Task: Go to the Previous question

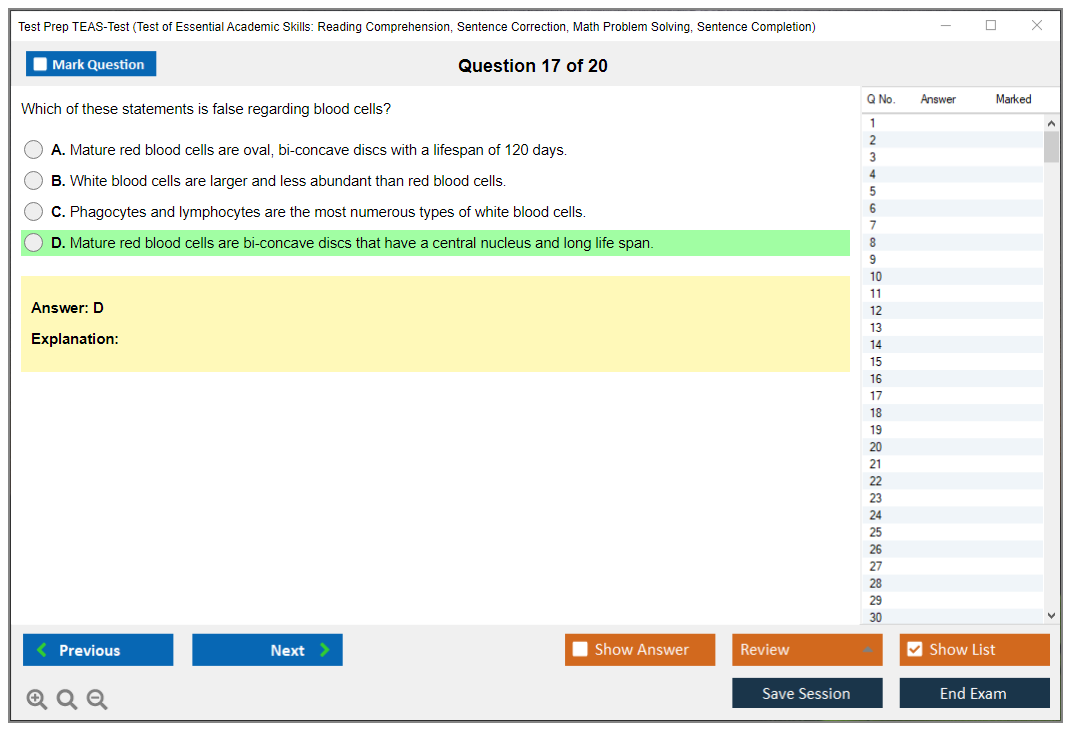Action: (98, 650)
